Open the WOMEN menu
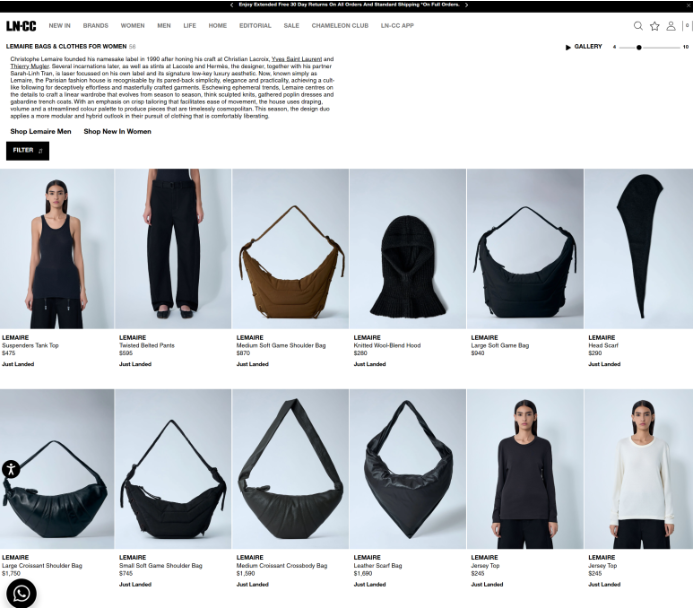 [x=132, y=26]
